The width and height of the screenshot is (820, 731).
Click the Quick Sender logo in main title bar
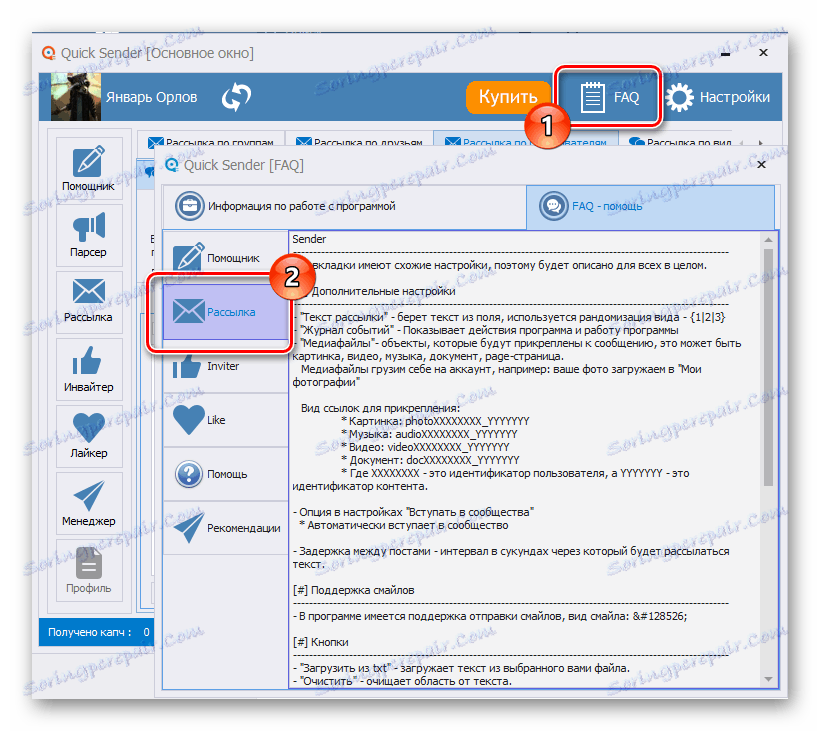click(49, 53)
